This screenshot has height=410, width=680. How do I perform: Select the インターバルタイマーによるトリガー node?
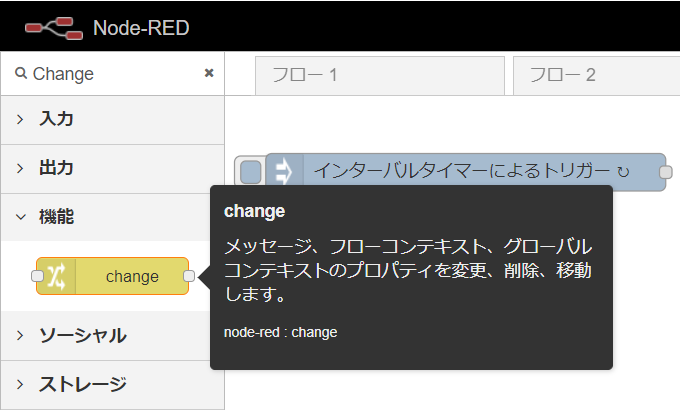[x=465, y=172]
